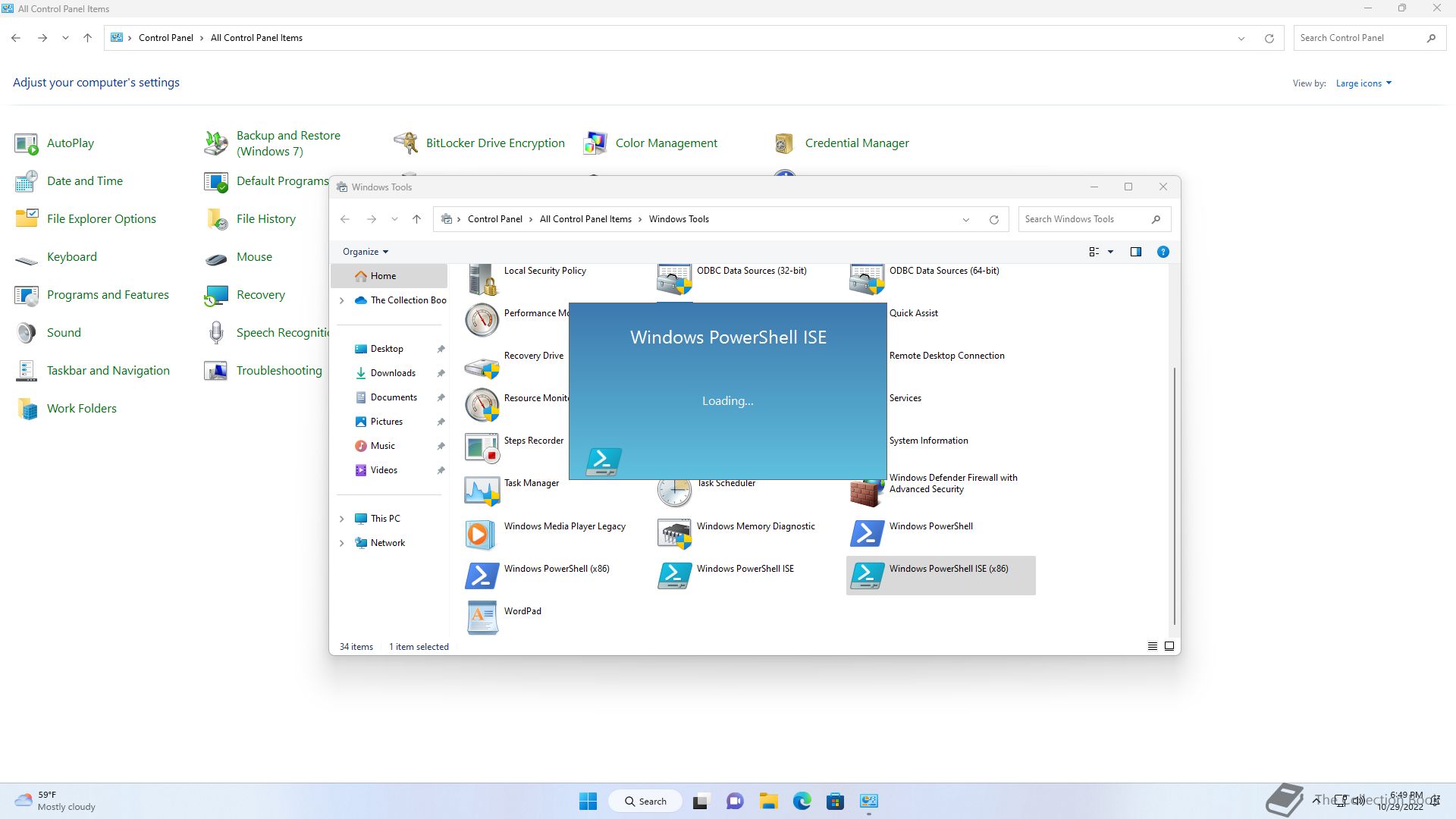Click All Control Panel Items breadcrumb in Windows Tools
Image resolution: width=1456 pixels, height=819 pixels.
[x=585, y=219]
